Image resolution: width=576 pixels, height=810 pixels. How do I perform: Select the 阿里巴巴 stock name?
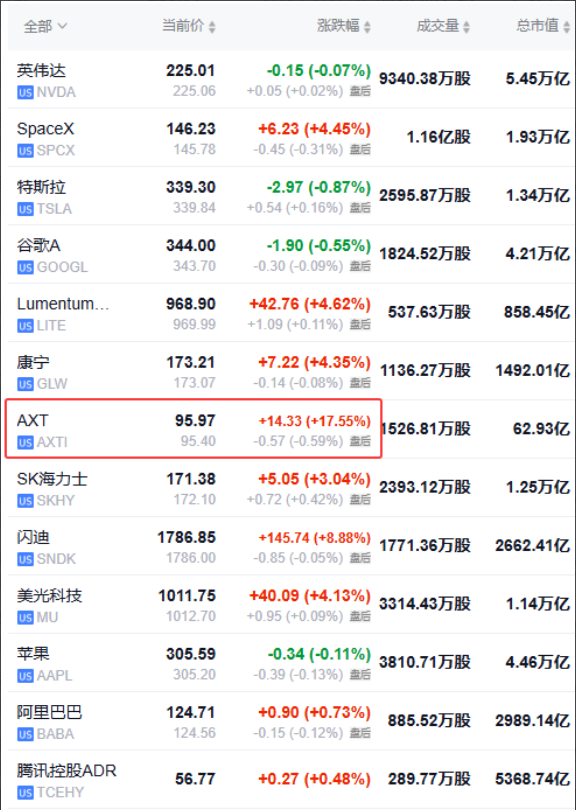click(x=50, y=712)
